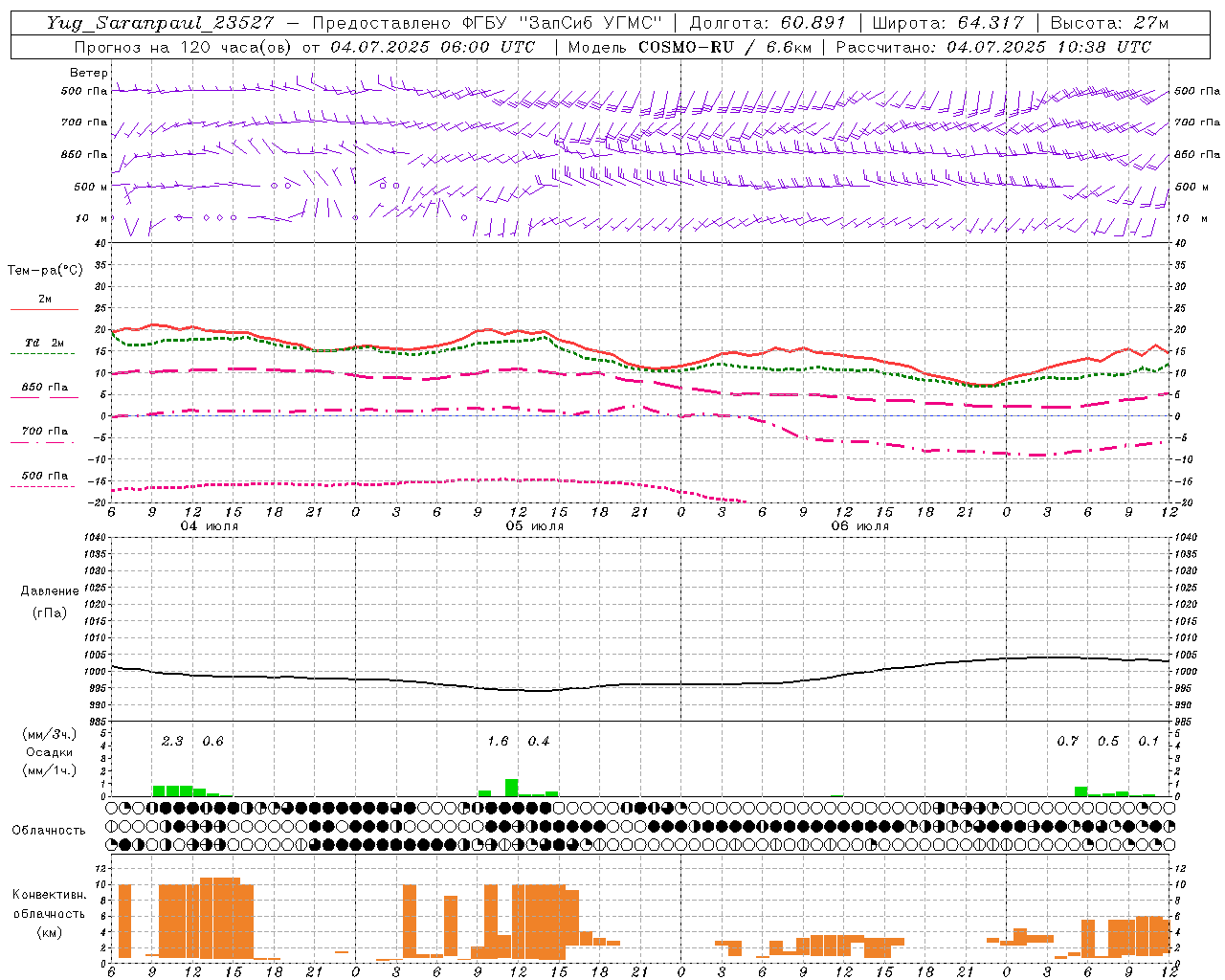Click the precipitation value '0.4'
This screenshot has height=980, width=1225.
pos(539,742)
